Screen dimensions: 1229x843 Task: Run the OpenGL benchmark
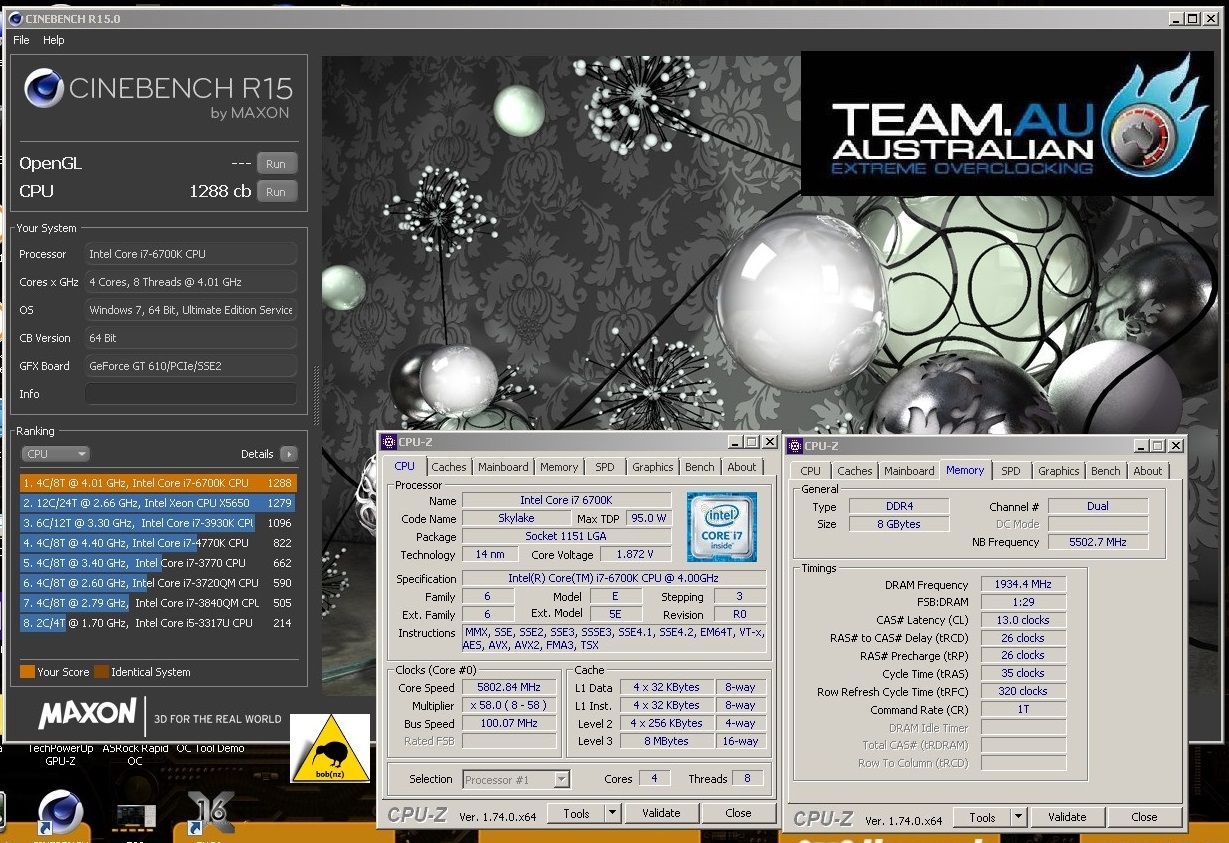(277, 164)
